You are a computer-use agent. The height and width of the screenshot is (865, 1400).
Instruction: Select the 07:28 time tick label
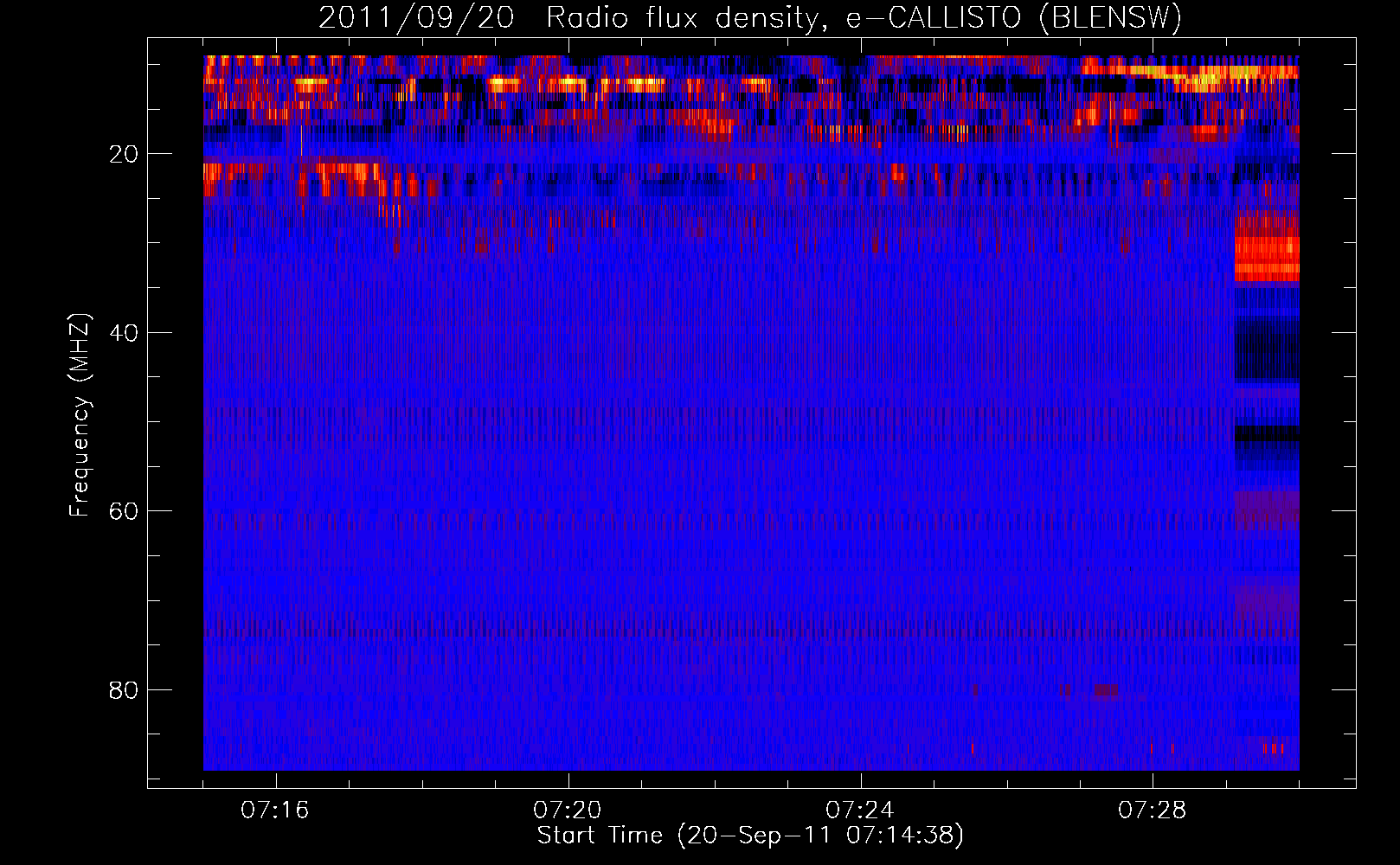click(1153, 811)
